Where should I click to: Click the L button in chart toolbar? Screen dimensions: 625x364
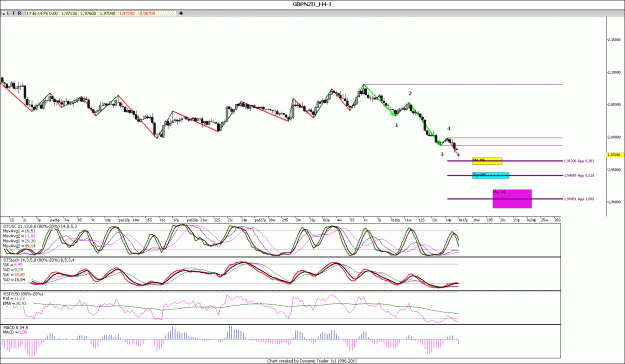coord(9,14)
